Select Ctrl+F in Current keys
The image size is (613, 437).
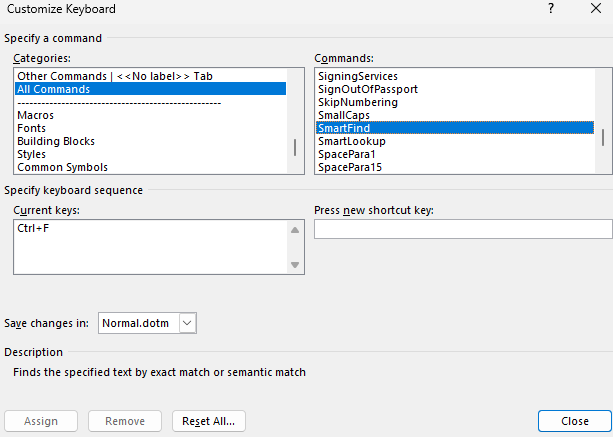tap(33, 229)
